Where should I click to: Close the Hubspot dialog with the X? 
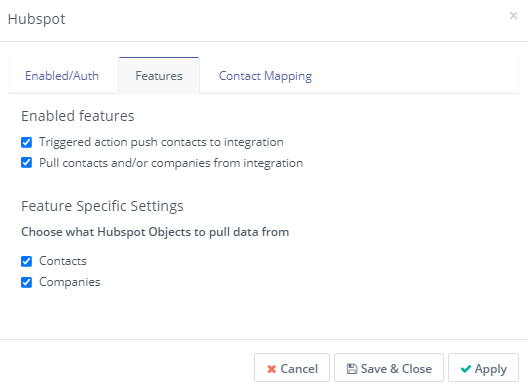pyautogui.click(x=513, y=15)
